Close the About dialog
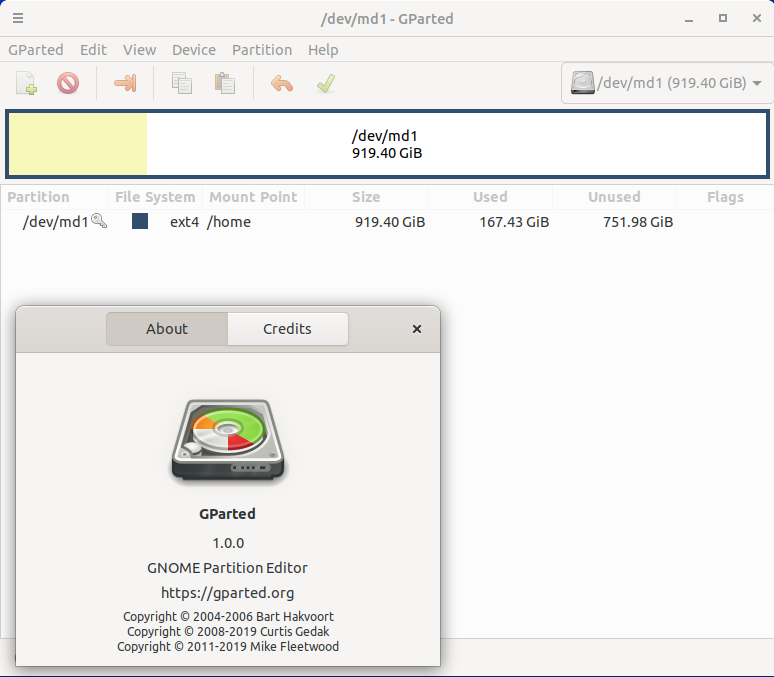The height and width of the screenshot is (677, 774). 417,329
